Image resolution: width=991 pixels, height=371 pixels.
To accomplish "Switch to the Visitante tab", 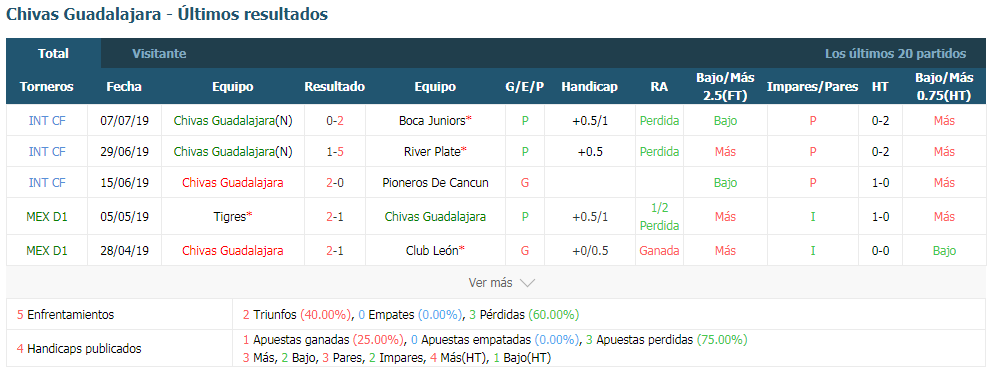I will tap(159, 54).
